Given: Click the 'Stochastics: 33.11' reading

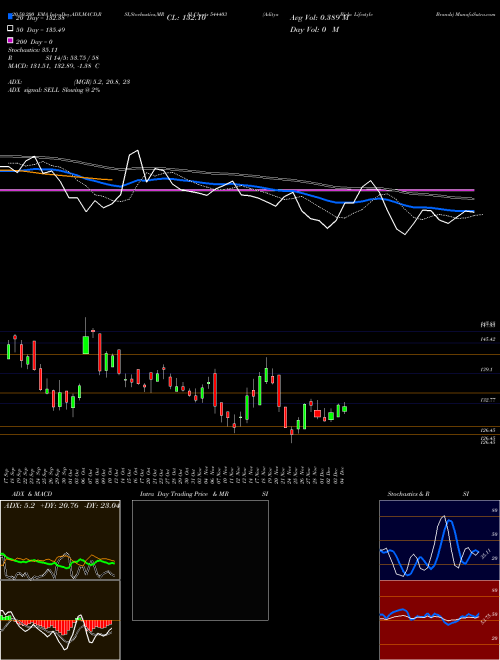Looking at the screenshot, I should click(x=32, y=50).
